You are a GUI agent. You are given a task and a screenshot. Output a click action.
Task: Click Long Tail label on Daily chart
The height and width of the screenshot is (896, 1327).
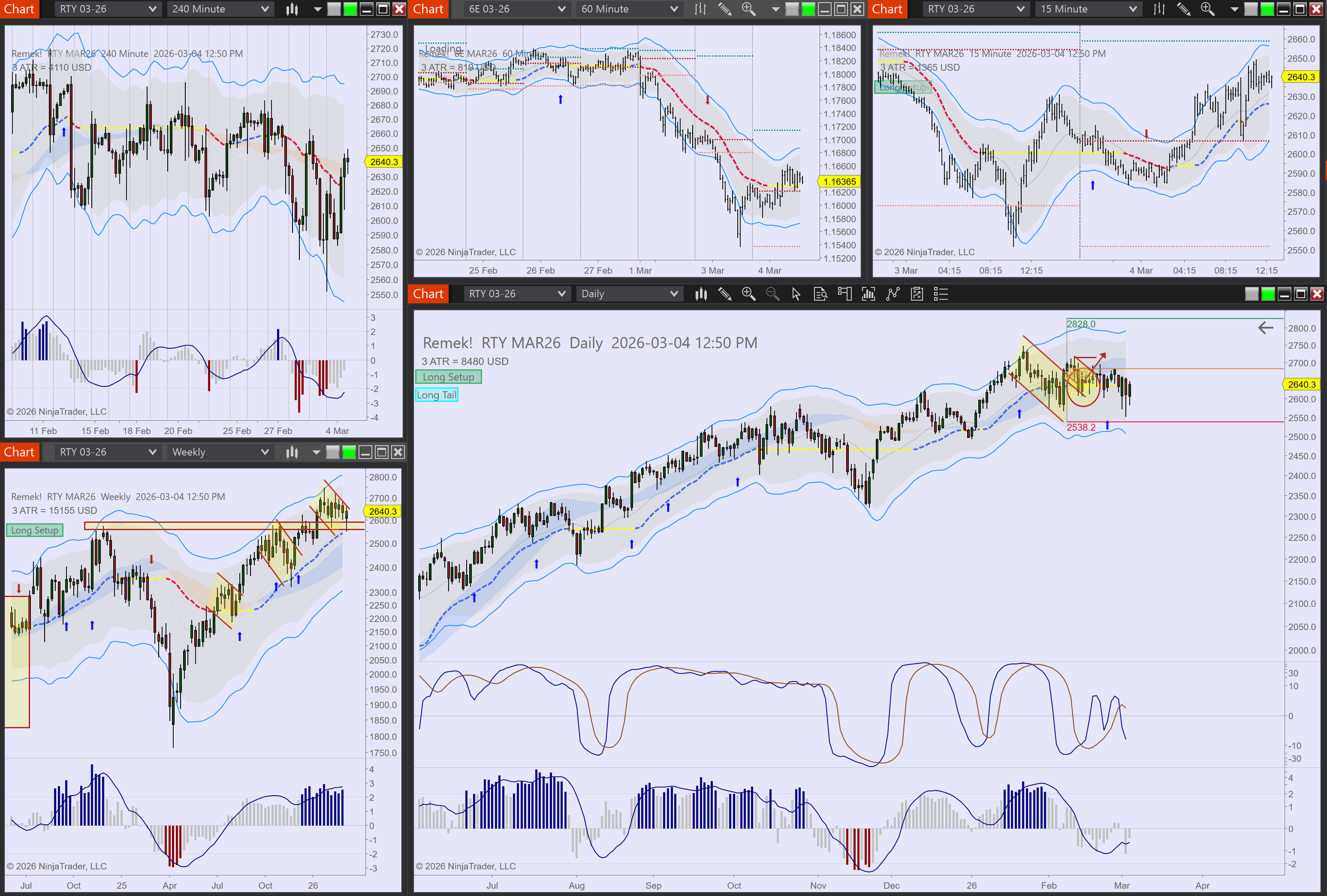coord(437,395)
